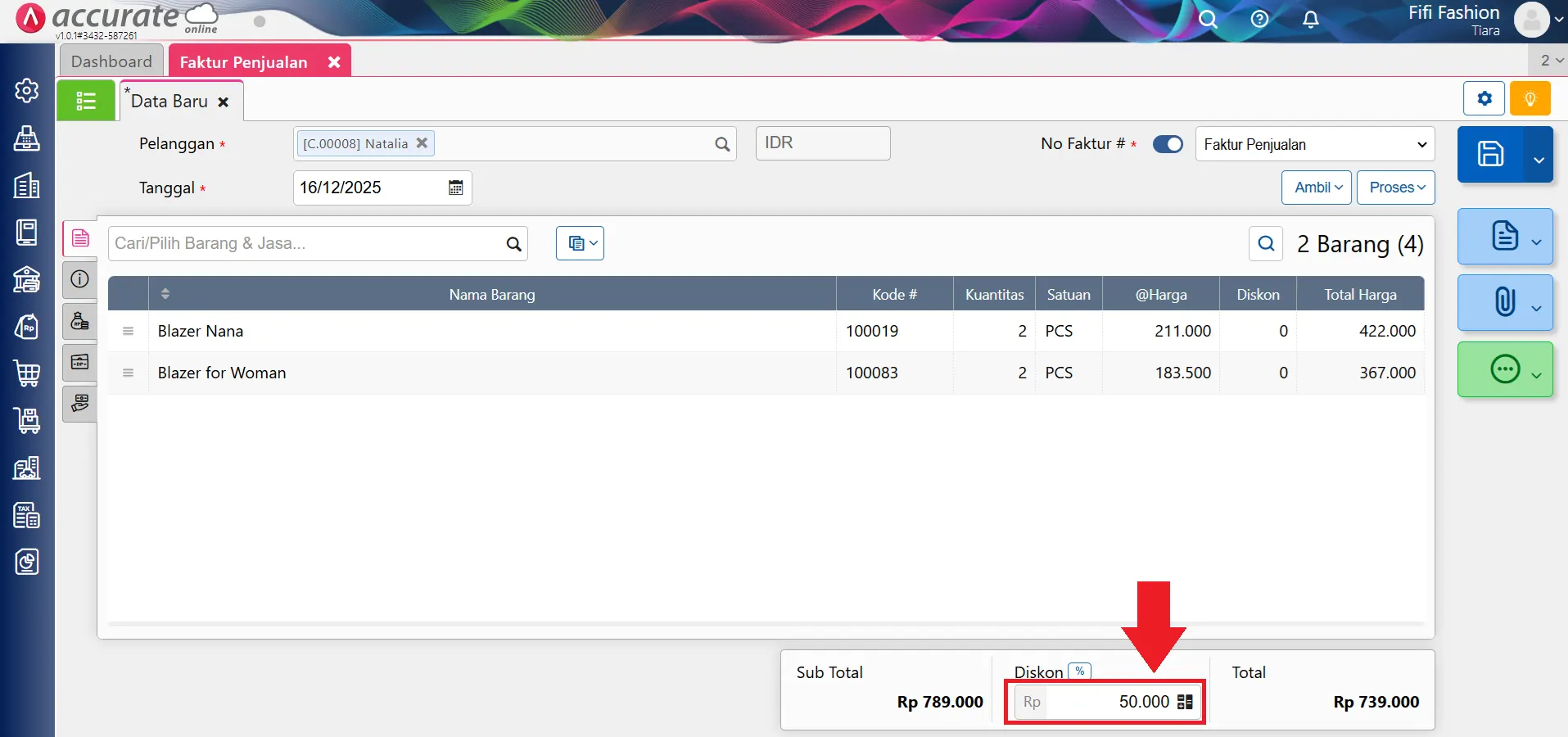Sort items using Nama Barang header
The height and width of the screenshot is (737, 1568).
(x=491, y=295)
